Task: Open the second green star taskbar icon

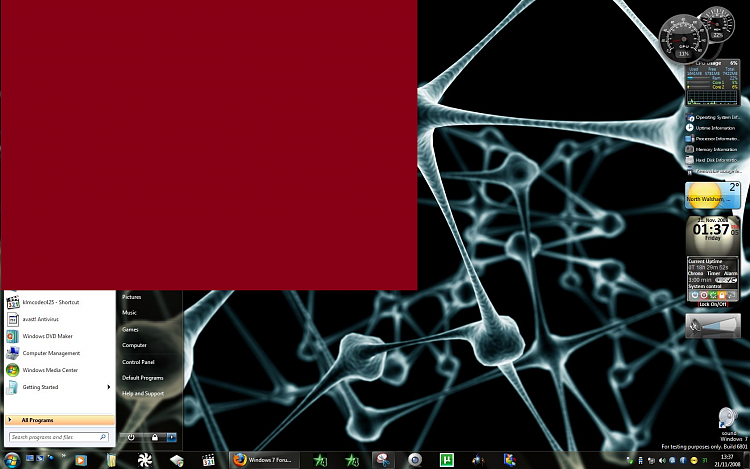Action: [x=352, y=460]
